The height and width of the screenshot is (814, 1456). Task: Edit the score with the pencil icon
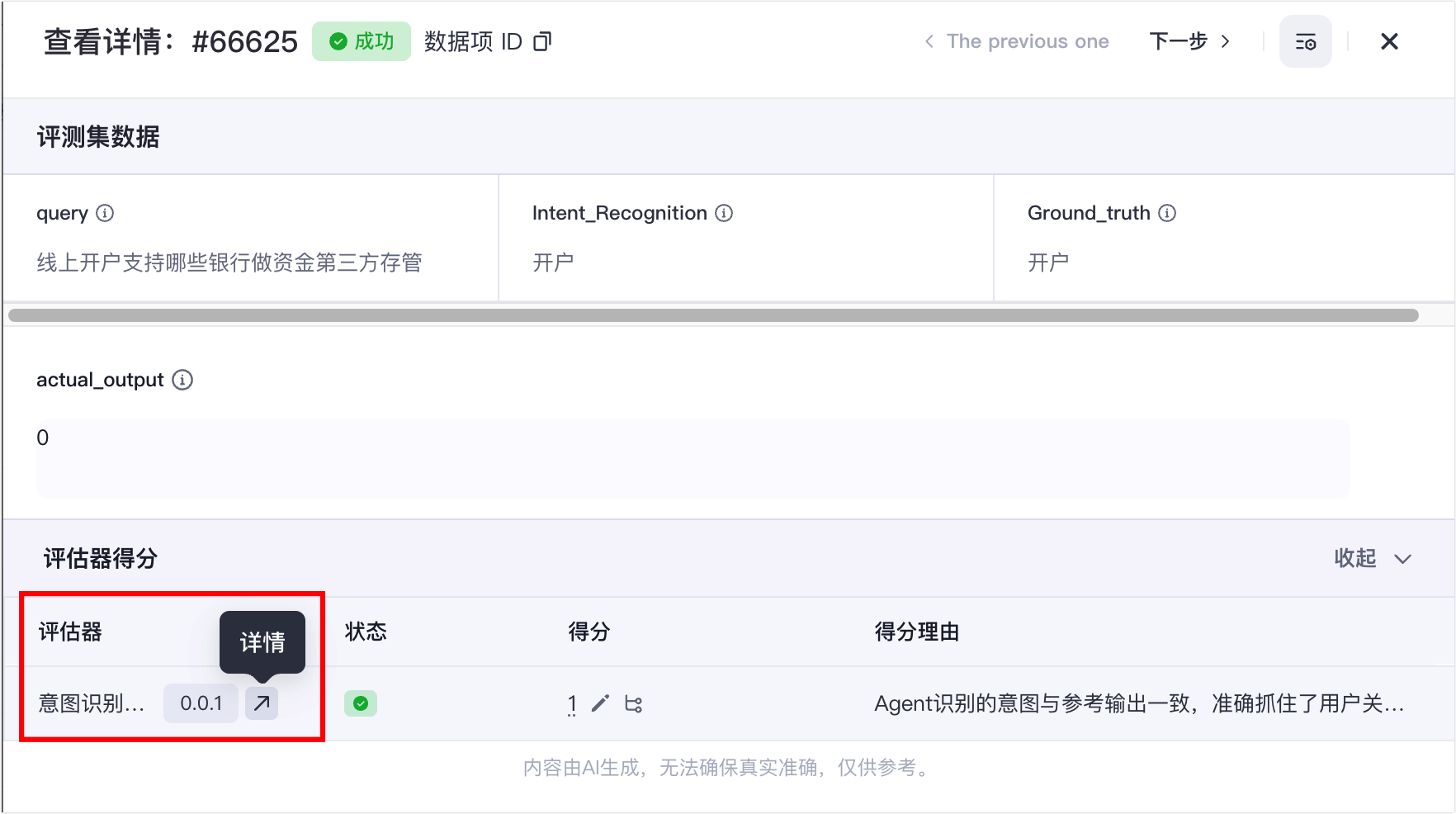pyautogui.click(x=601, y=703)
